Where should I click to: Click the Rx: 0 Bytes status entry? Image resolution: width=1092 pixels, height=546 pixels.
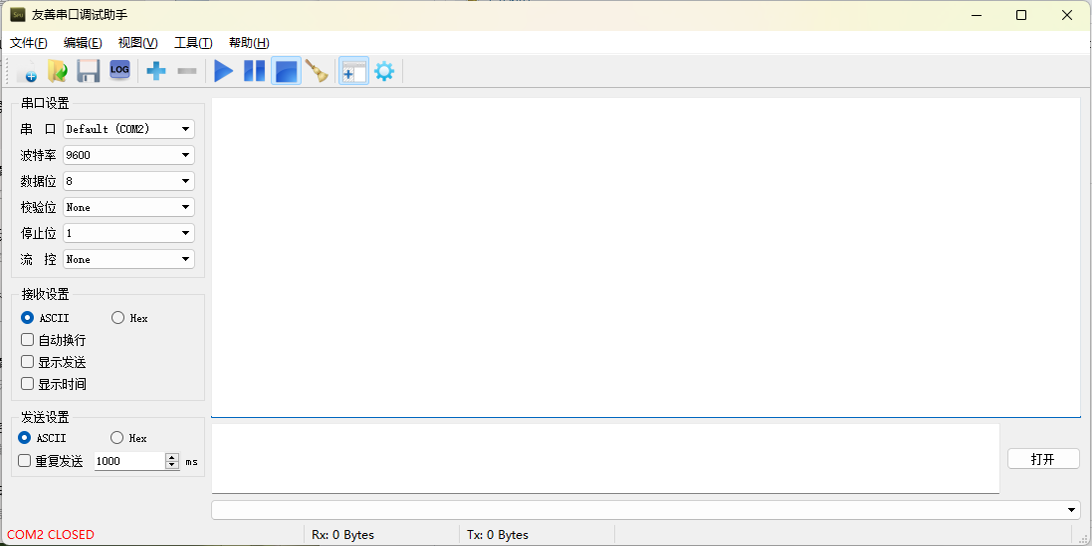point(343,535)
